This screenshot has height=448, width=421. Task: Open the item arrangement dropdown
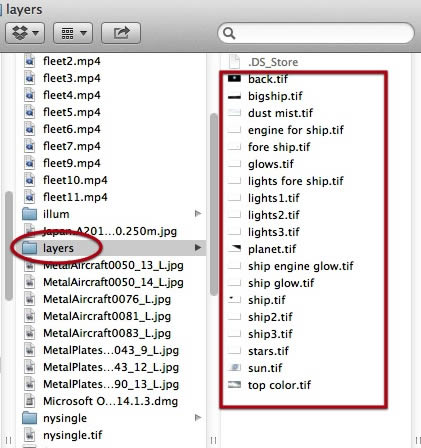(x=73, y=33)
